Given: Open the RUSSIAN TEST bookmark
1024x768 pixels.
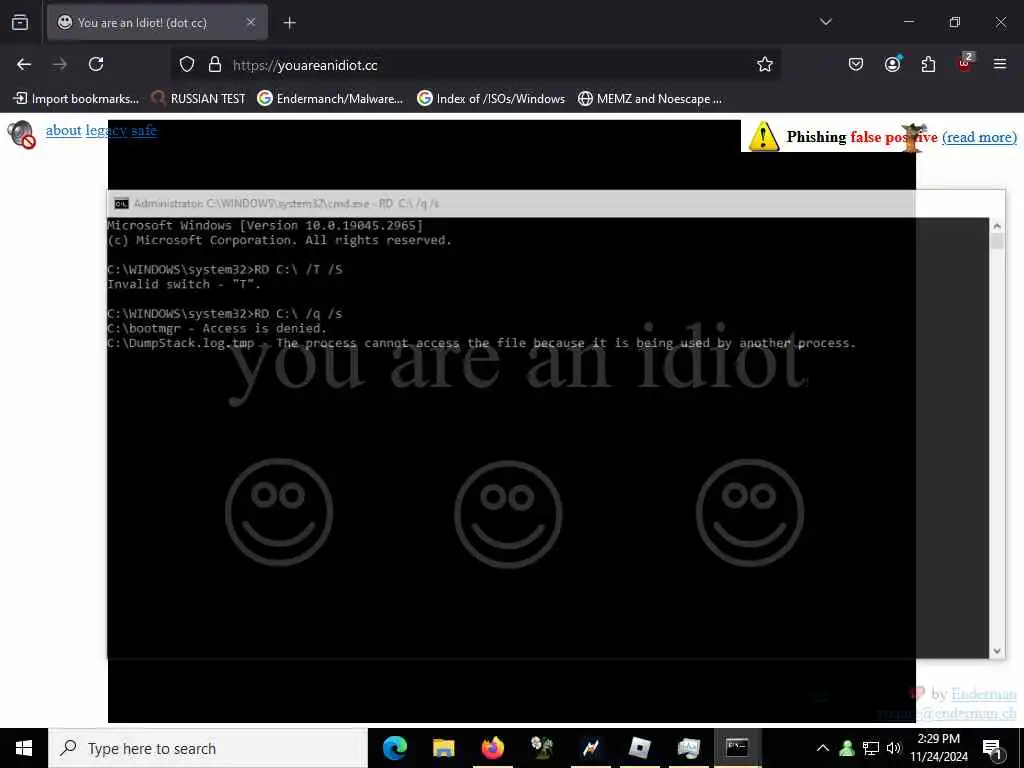Looking at the screenshot, I should click(199, 99).
